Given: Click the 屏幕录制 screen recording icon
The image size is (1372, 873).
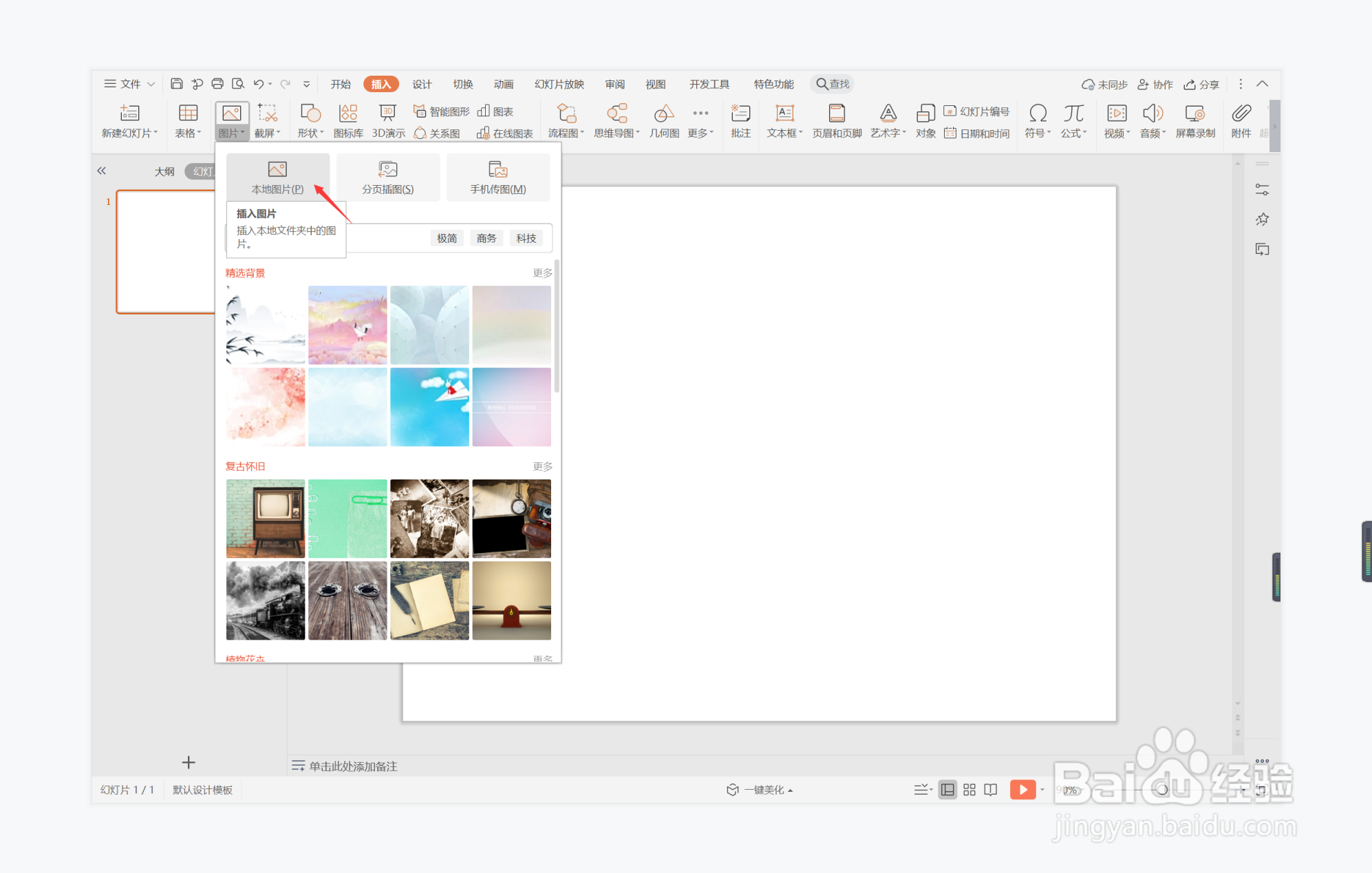Looking at the screenshot, I should [x=1194, y=120].
